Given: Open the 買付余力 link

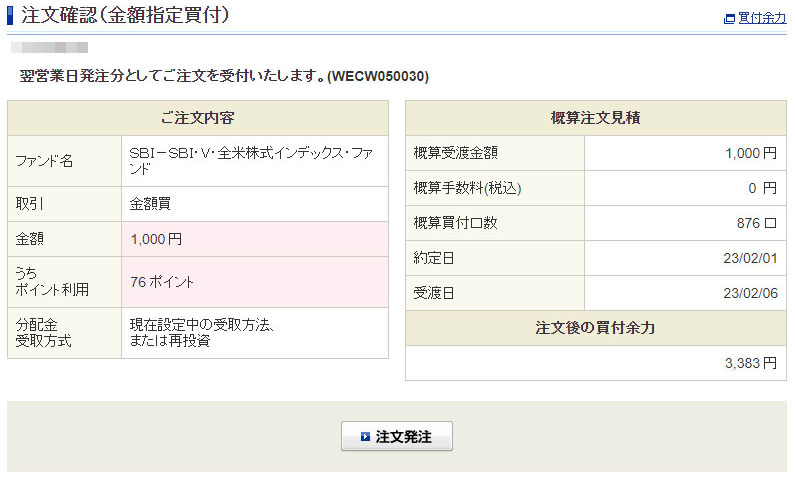Looking at the screenshot, I should pos(762,18).
